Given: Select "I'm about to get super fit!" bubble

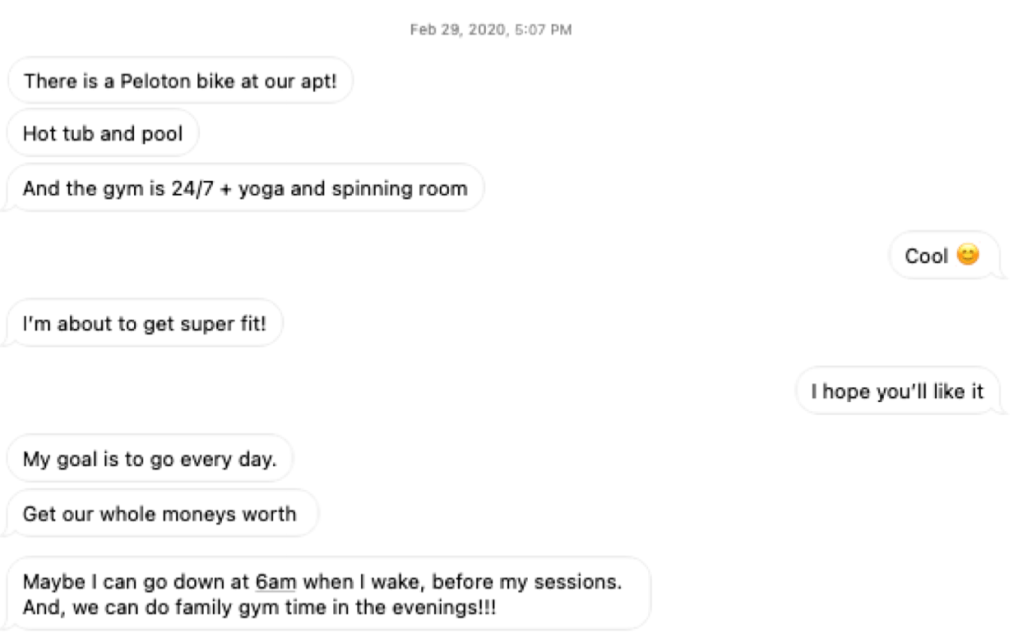Looking at the screenshot, I should pos(145,323).
